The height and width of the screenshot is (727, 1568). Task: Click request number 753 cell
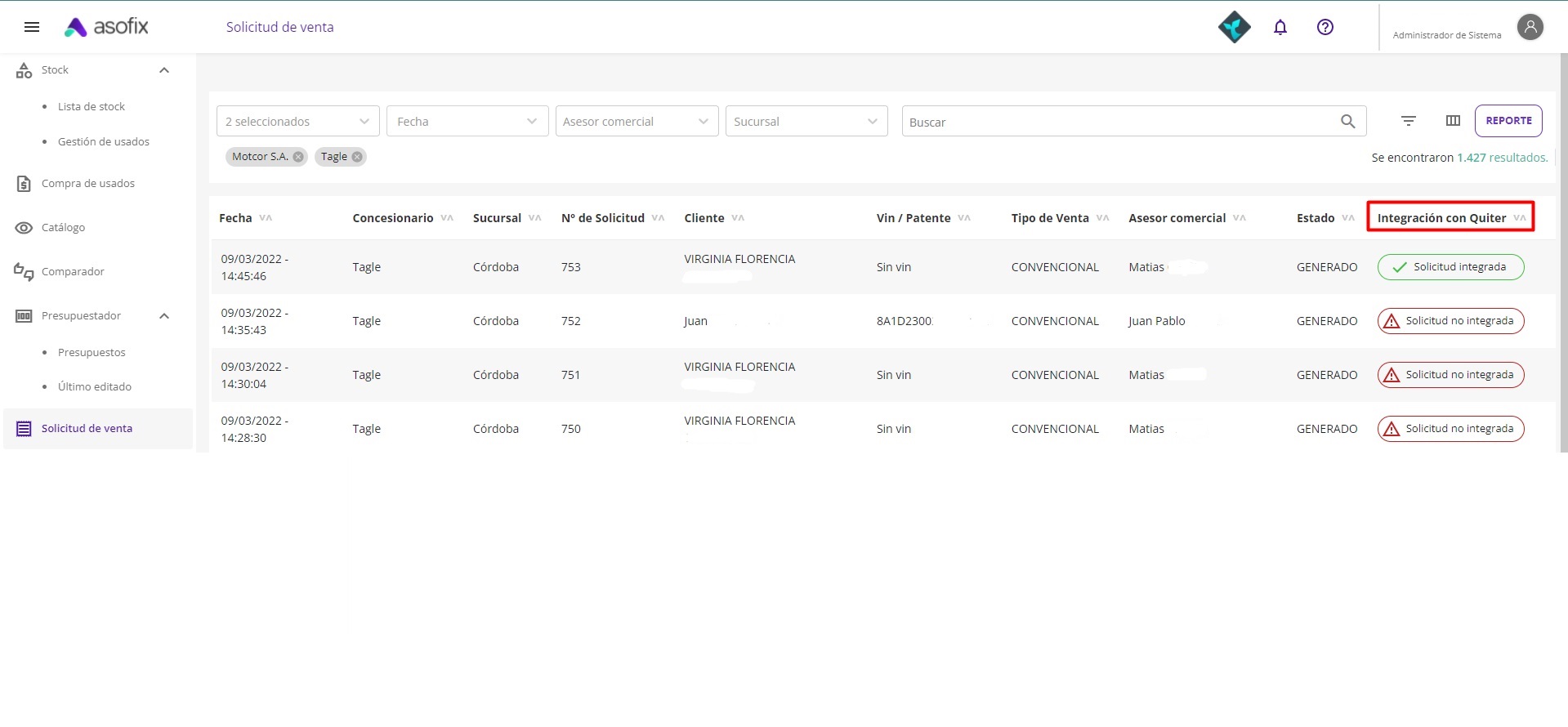pyautogui.click(x=571, y=267)
